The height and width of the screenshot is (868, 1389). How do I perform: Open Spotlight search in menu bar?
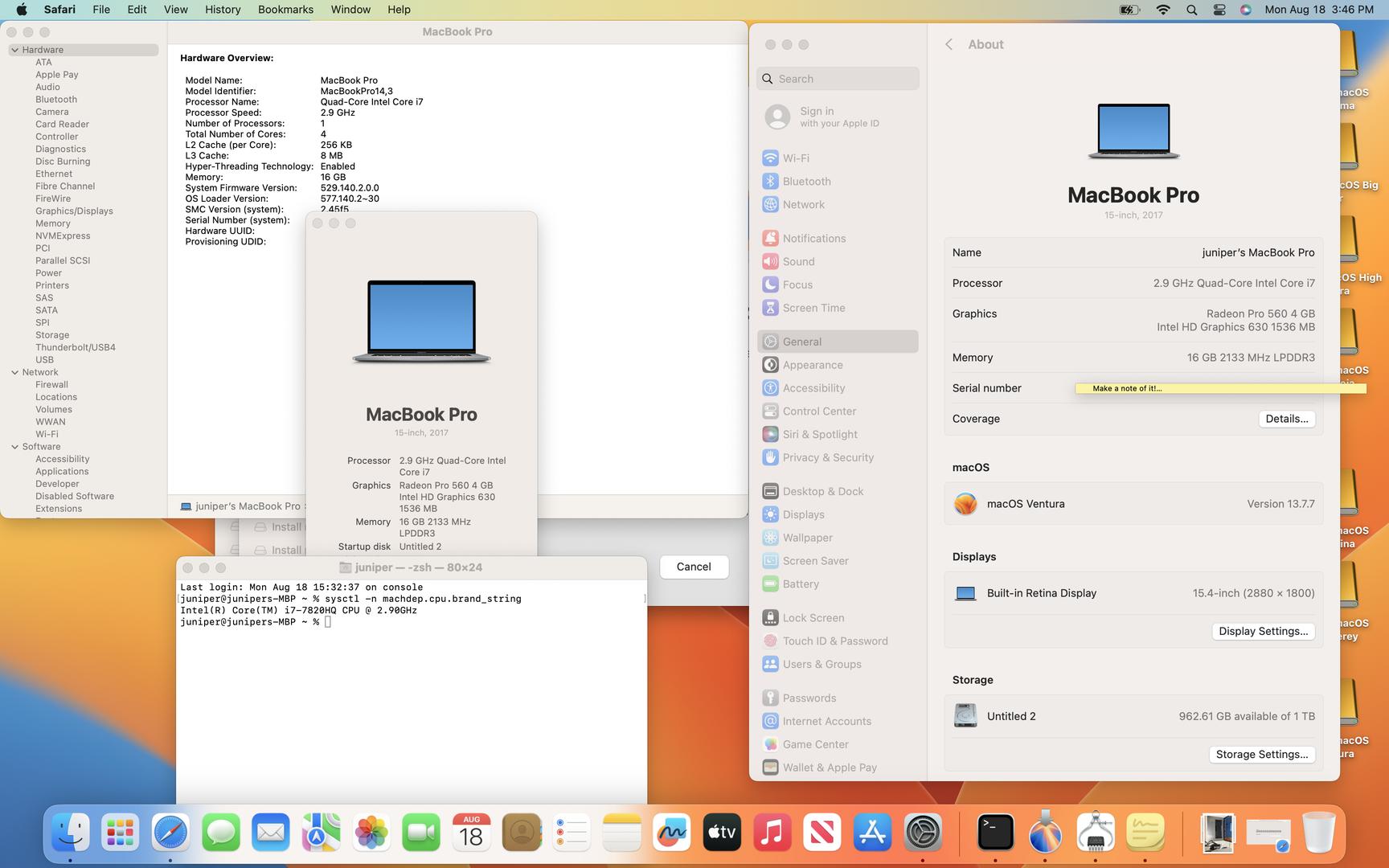[x=1191, y=10]
